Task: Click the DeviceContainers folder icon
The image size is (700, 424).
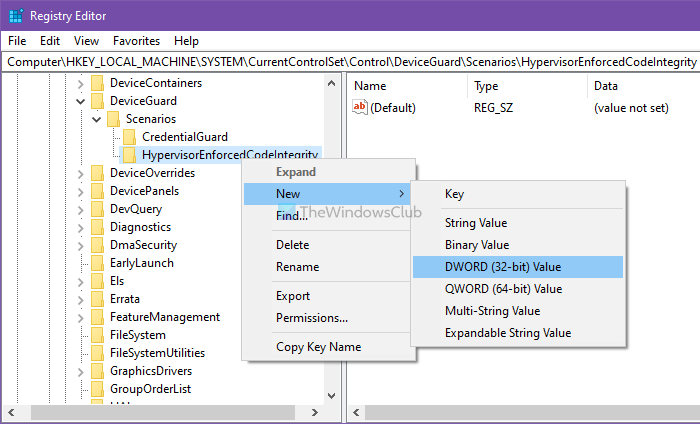Action: point(97,83)
